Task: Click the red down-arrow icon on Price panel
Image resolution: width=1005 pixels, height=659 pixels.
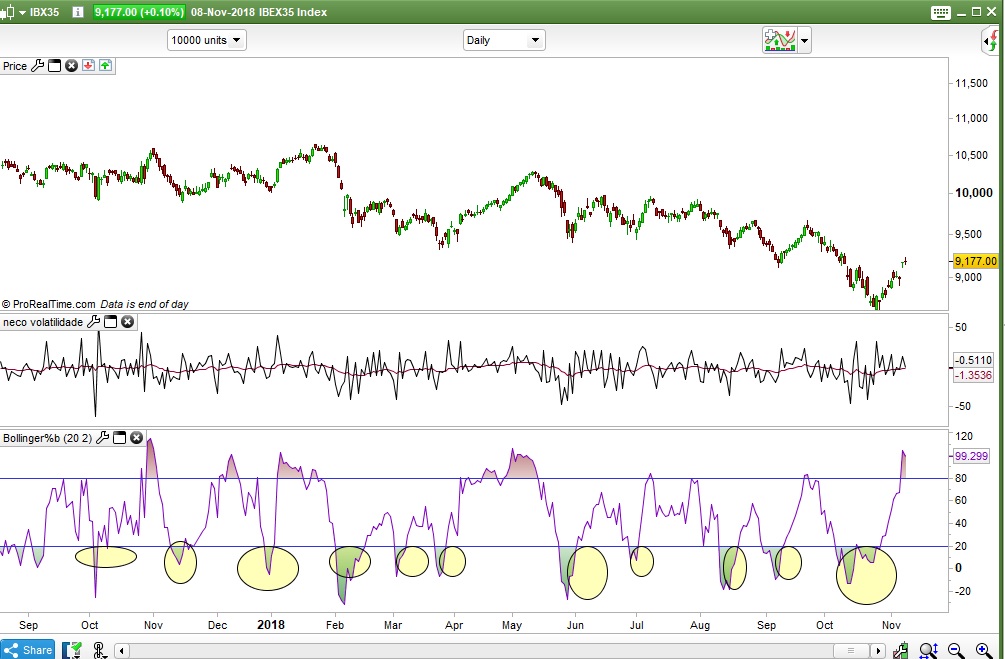Action: pos(88,65)
